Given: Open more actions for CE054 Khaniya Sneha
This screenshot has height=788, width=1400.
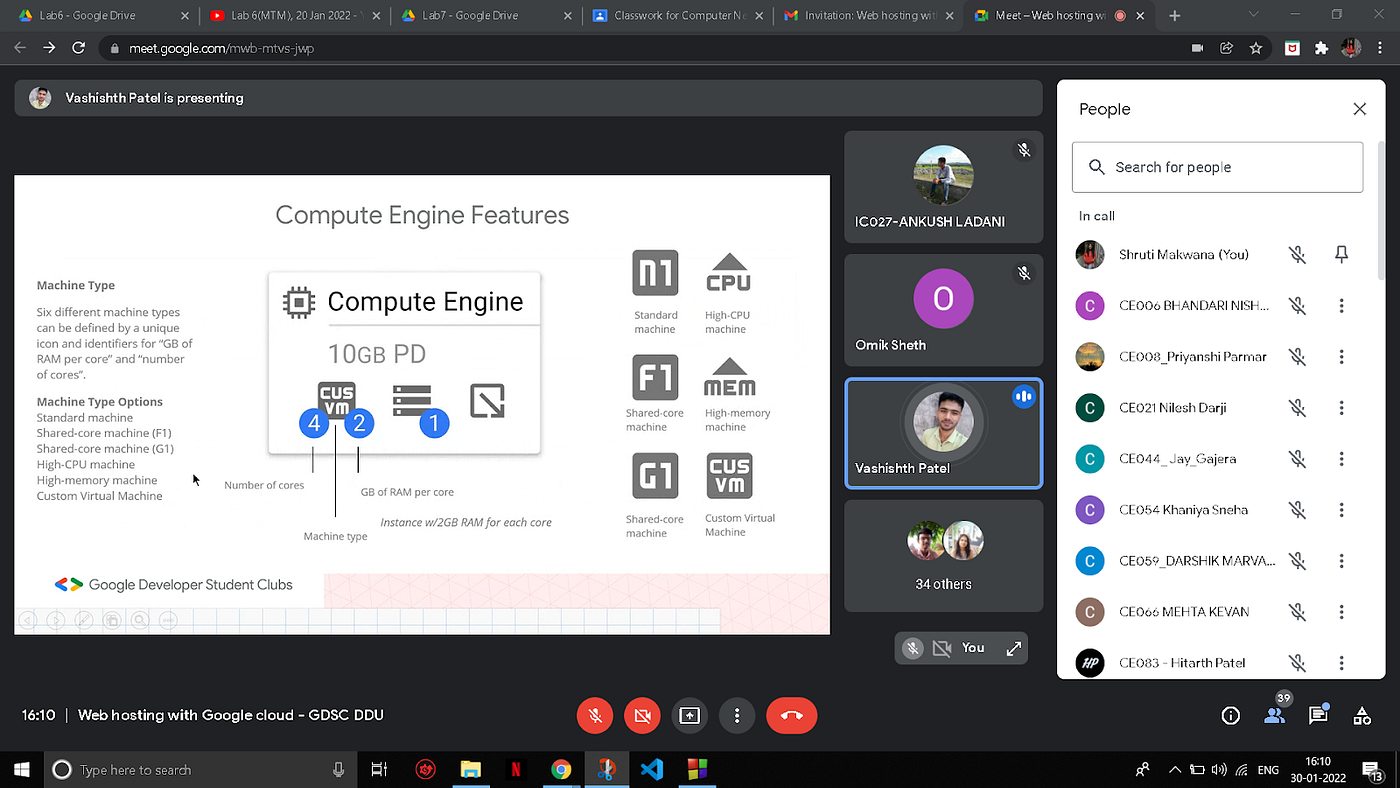Looking at the screenshot, I should pos(1342,510).
